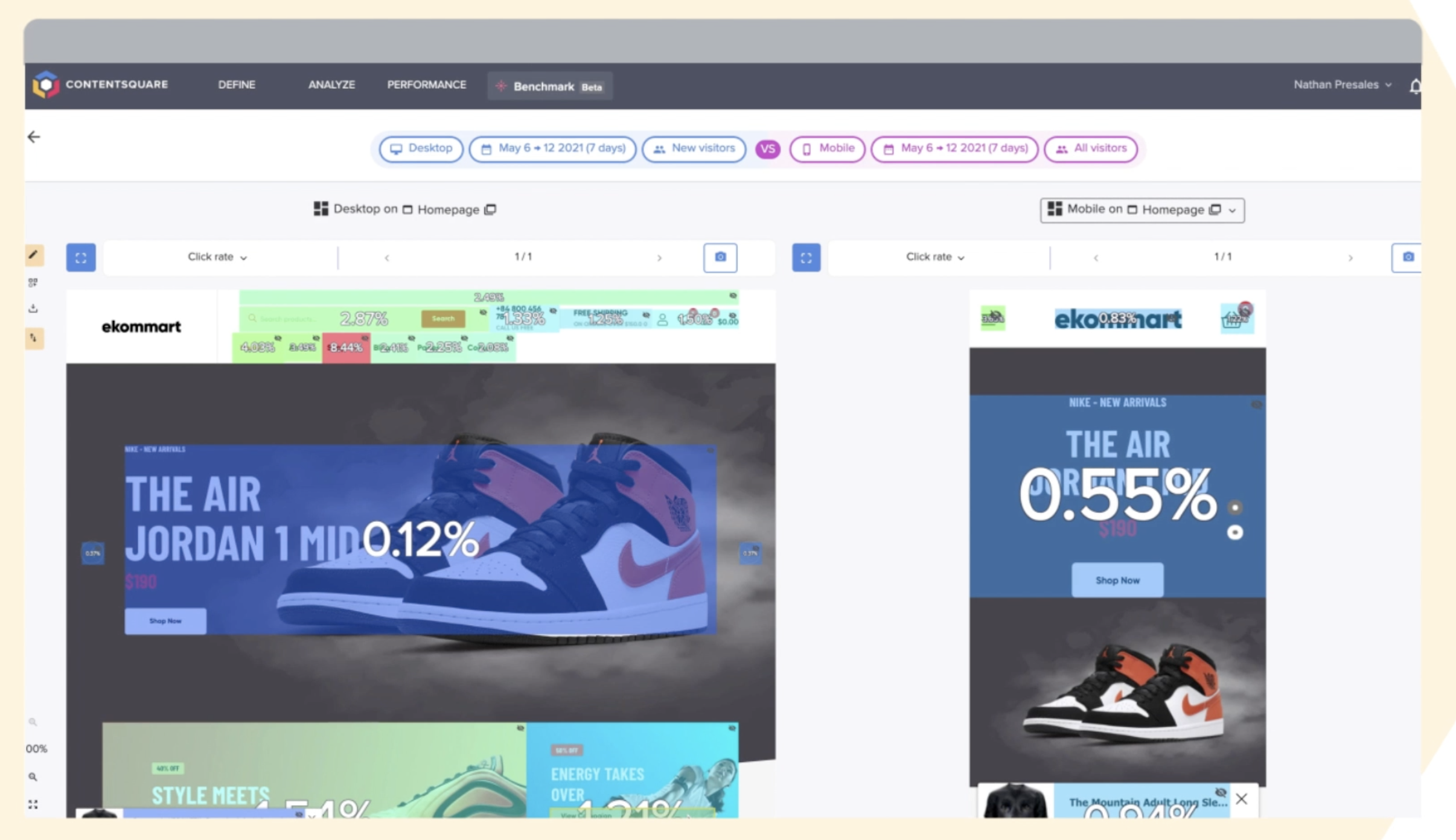
Task: Select the pencil annotation tool
Action: (x=33, y=255)
